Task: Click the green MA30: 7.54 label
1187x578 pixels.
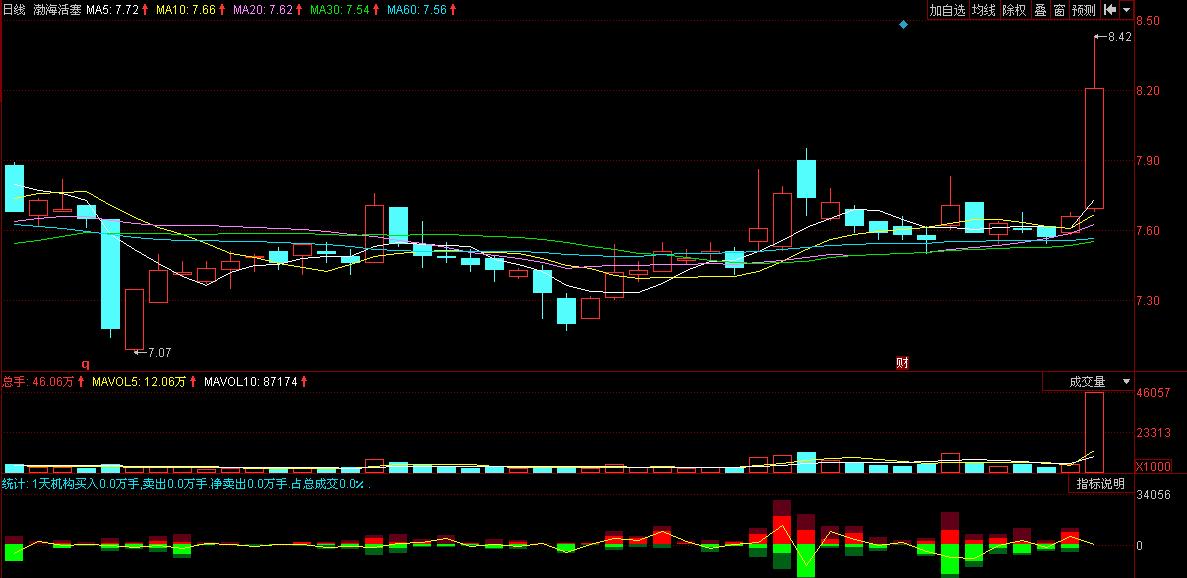Action: click(341, 10)
